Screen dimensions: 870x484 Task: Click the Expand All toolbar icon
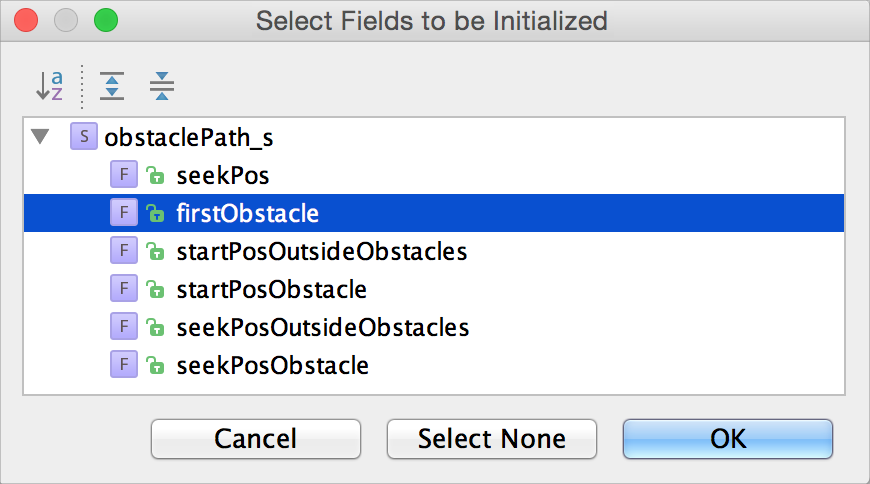click(112, 86)
